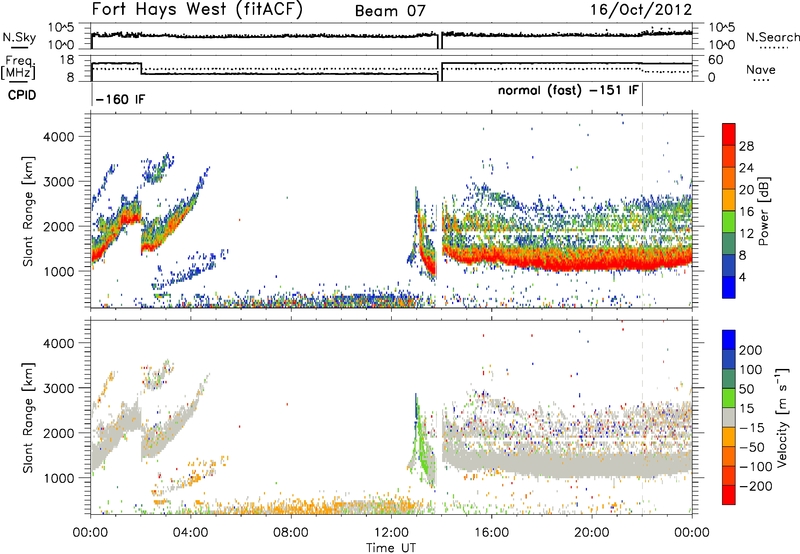Screen dimensions: 800x554
Task: Click the 'Time UT' axis title
Action: coord(391,548)
